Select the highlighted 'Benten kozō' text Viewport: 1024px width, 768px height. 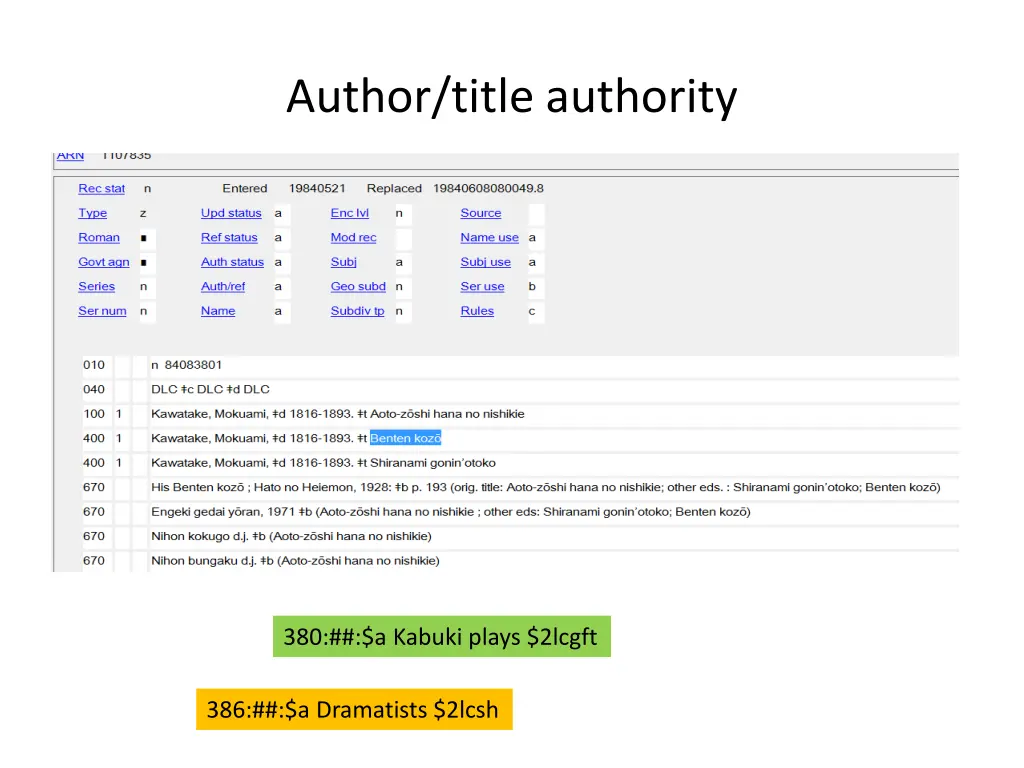[x=406, y=438]
